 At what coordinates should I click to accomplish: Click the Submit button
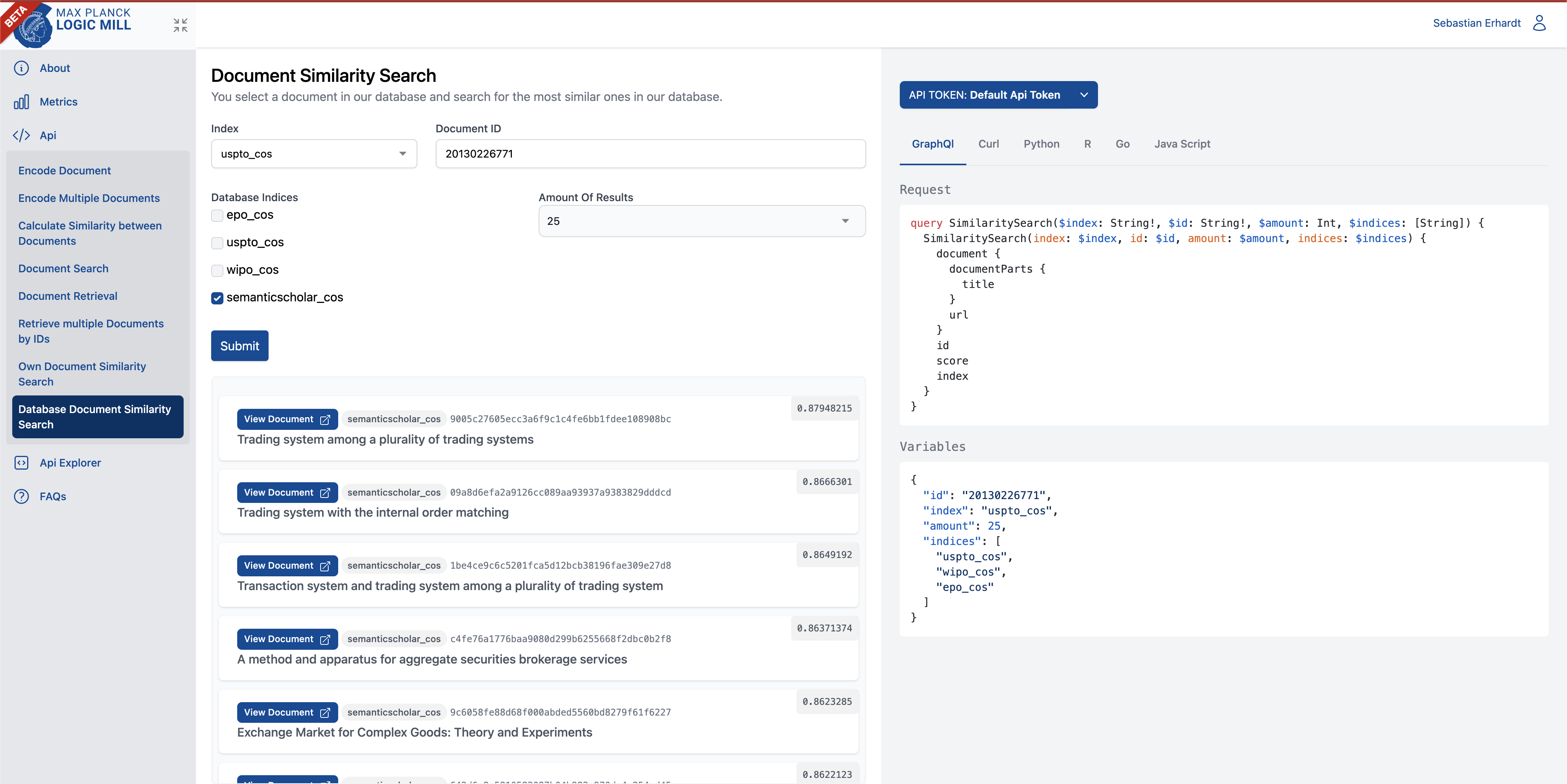tap(239, 346)
